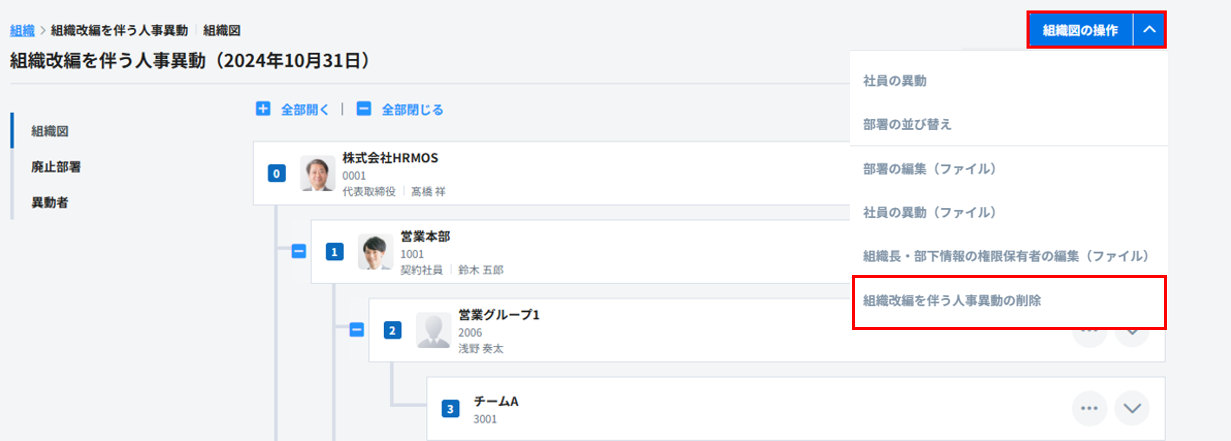Click the placeholder avatar in 営業グループ1

coord(434,330)
